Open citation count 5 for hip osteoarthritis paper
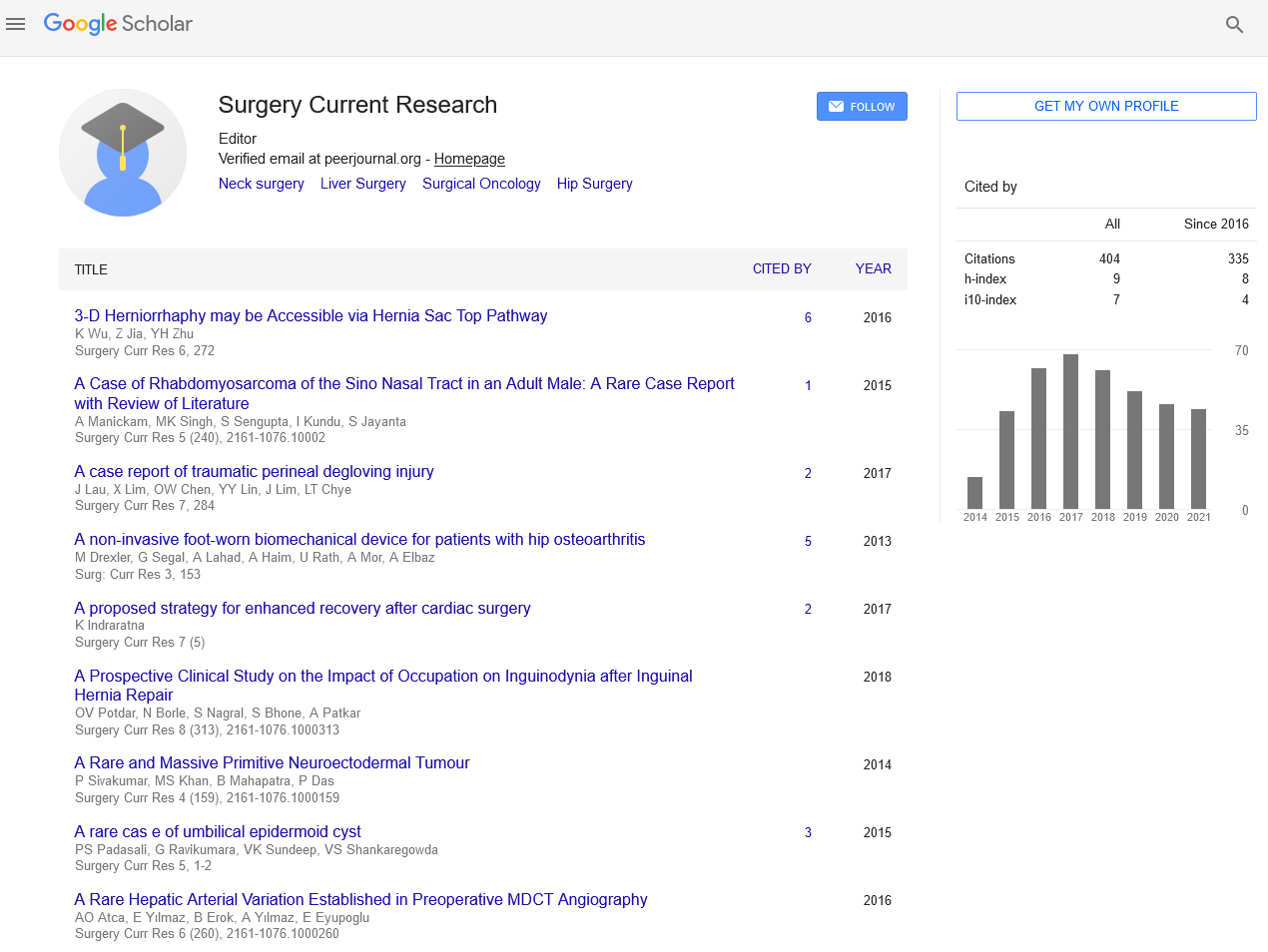 point(808,541)
